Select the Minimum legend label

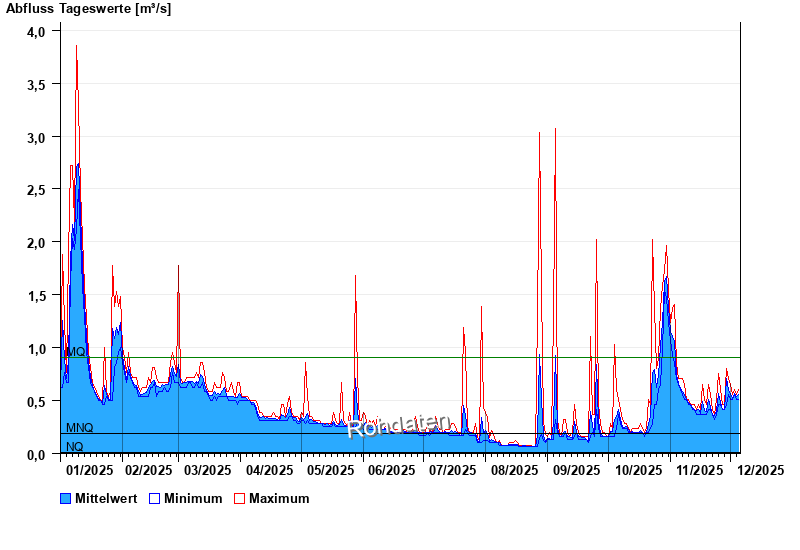pos(193,498)
